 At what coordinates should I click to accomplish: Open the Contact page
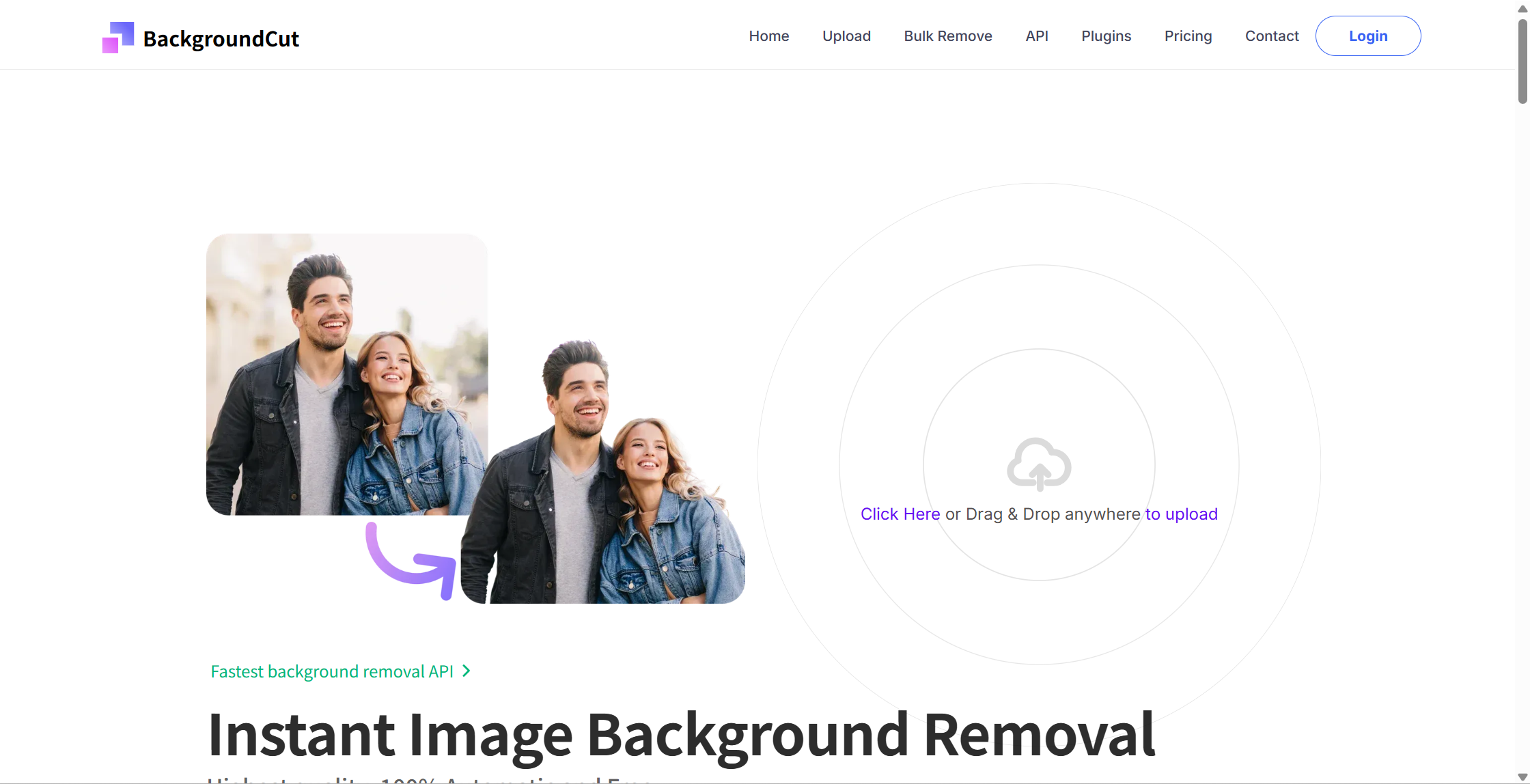[1271, 36]
